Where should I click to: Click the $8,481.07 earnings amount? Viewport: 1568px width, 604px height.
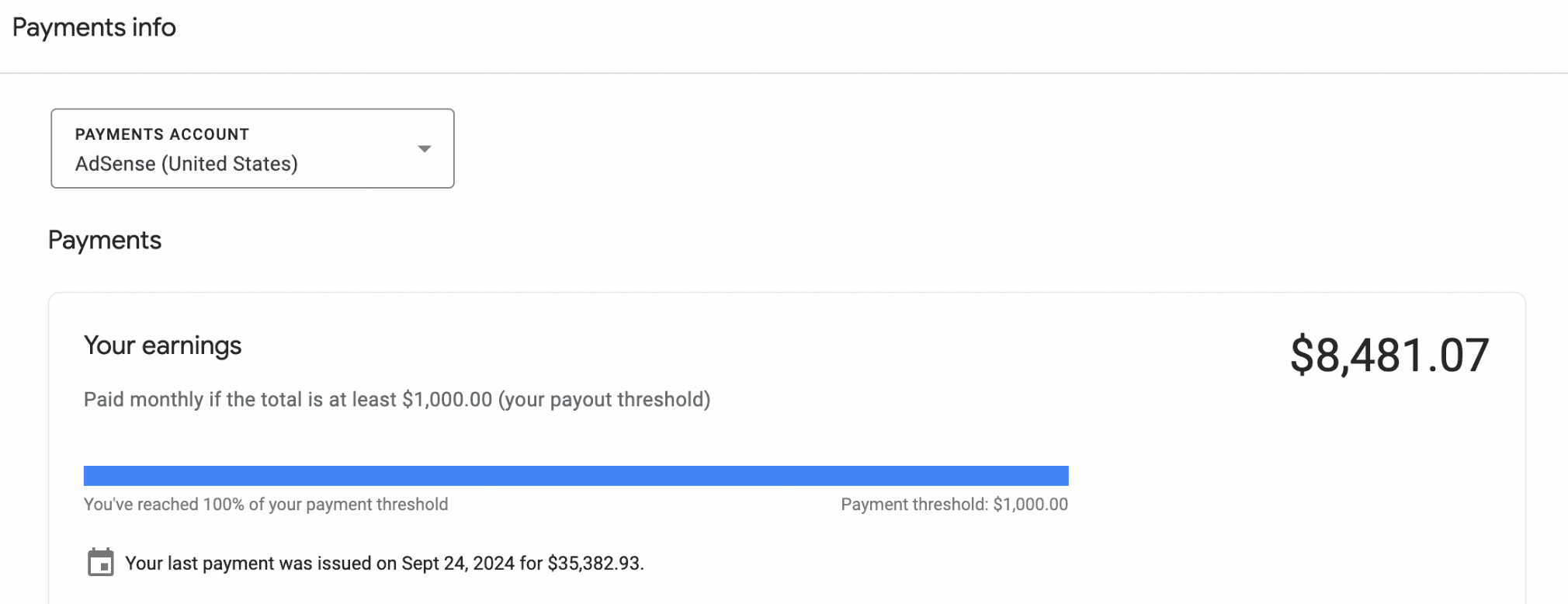pos(1389,355)
